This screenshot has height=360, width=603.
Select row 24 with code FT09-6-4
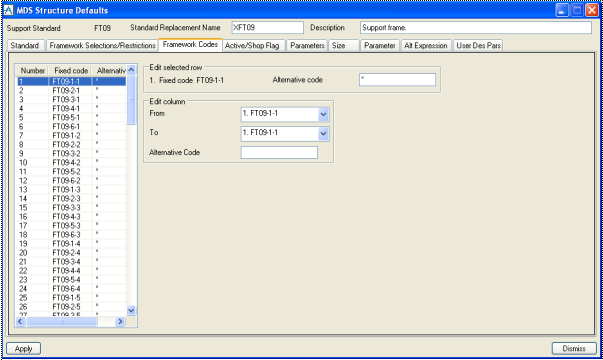click(71, 289)
